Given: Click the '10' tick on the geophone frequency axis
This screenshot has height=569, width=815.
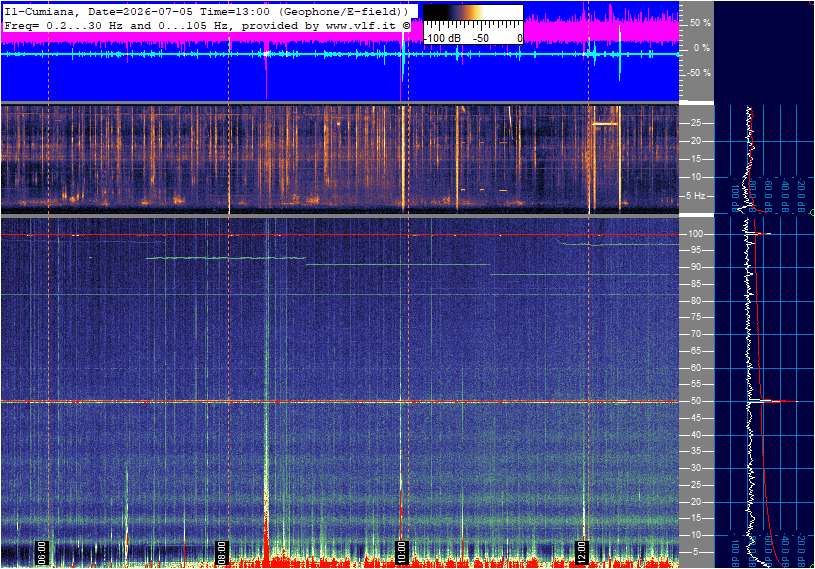Looking at the screenshot, I should pos(695,177).
